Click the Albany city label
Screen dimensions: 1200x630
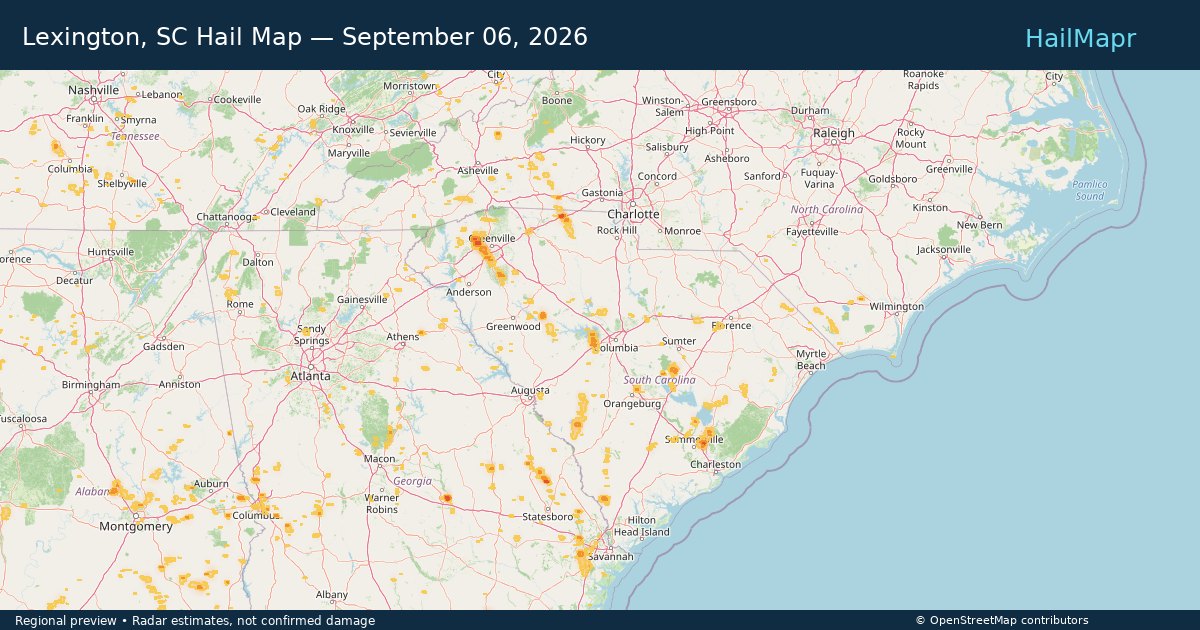point(332,594)
